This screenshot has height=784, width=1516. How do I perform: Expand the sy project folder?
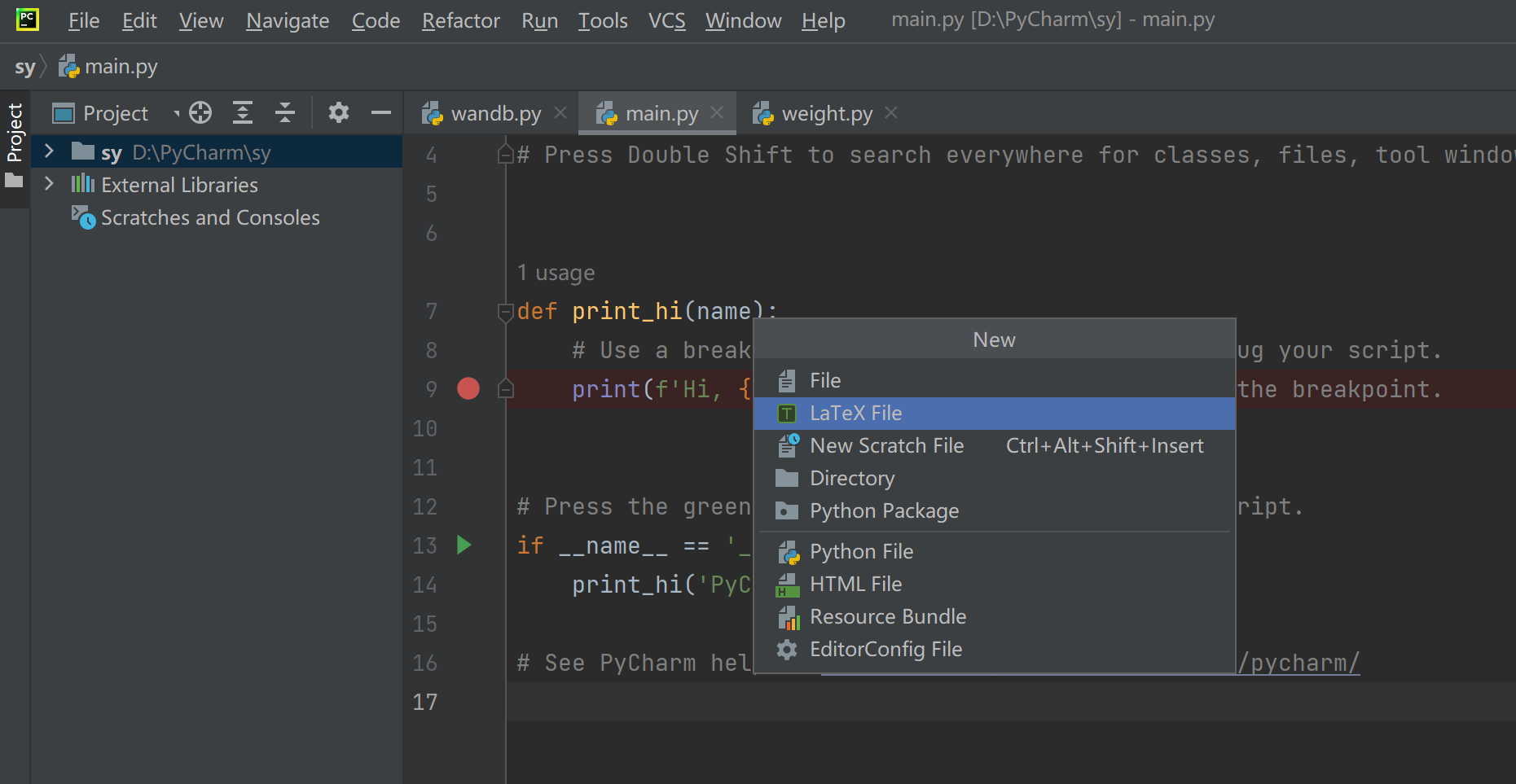[50, 151]
